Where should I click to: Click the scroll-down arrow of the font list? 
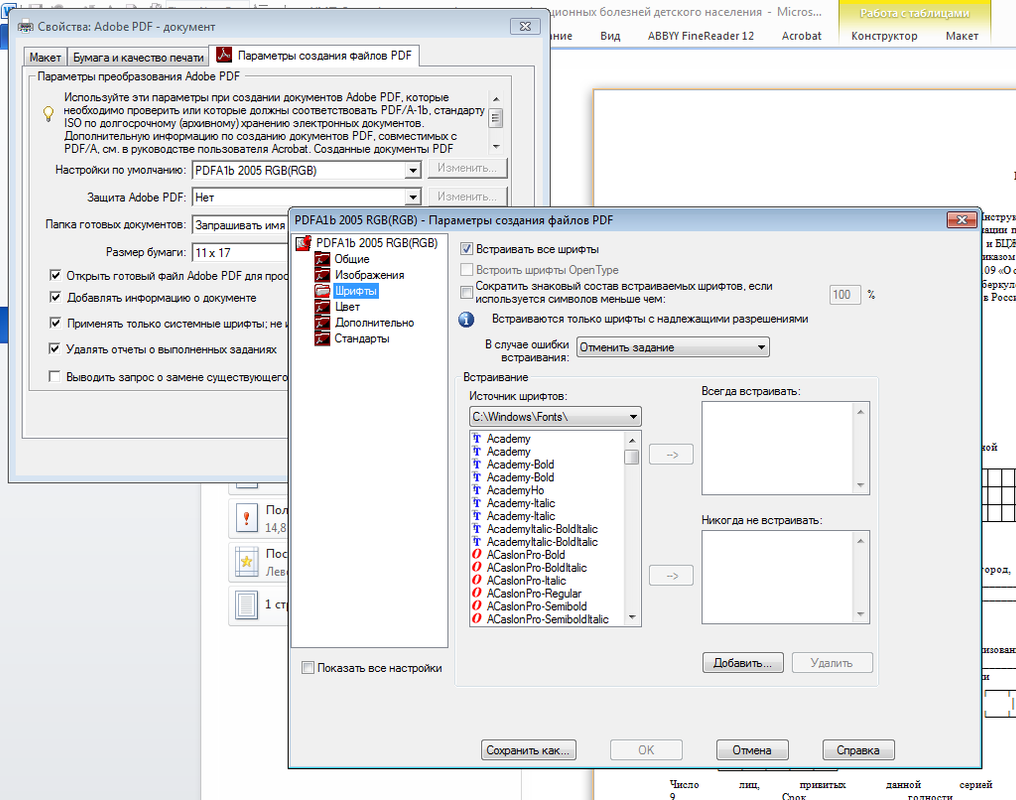[632, 617]
